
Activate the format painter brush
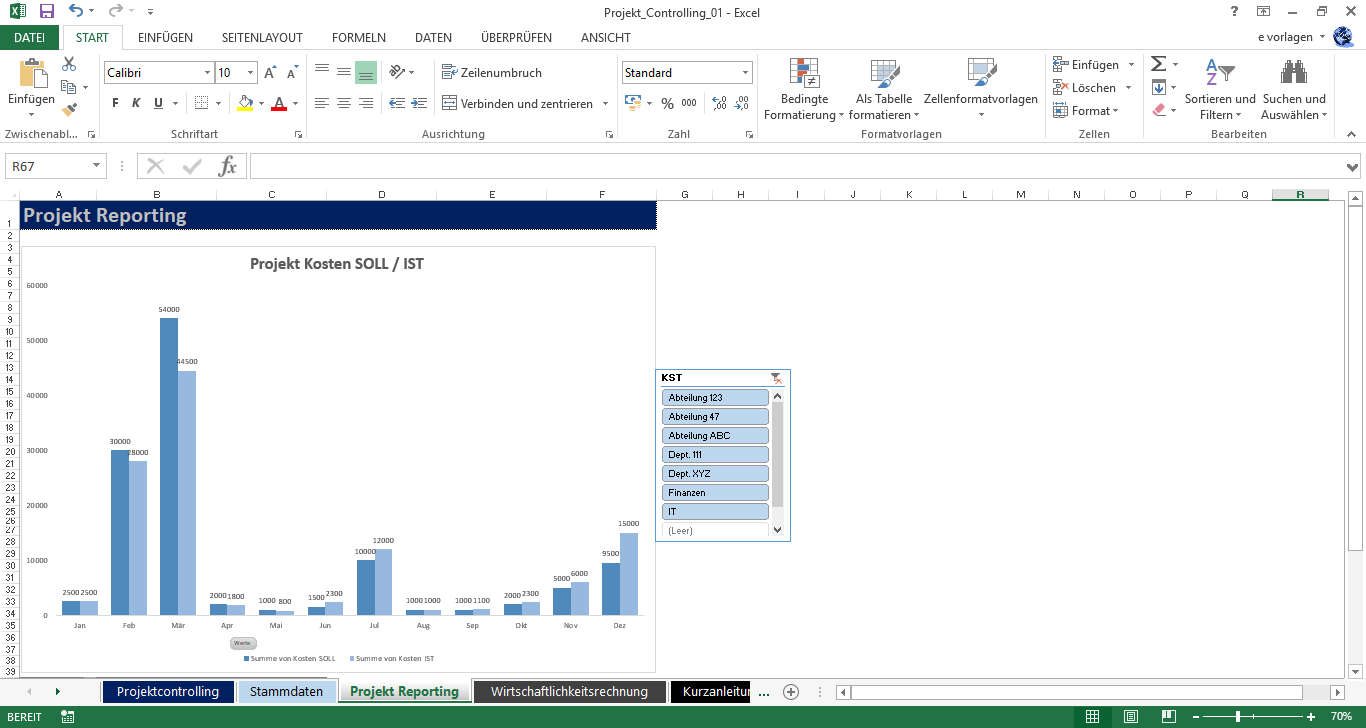coord(69,110)
